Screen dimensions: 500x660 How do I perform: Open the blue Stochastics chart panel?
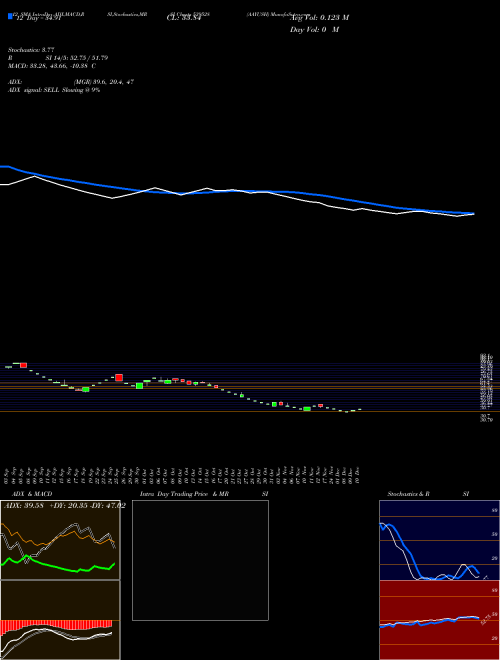[x=439, y=540]
